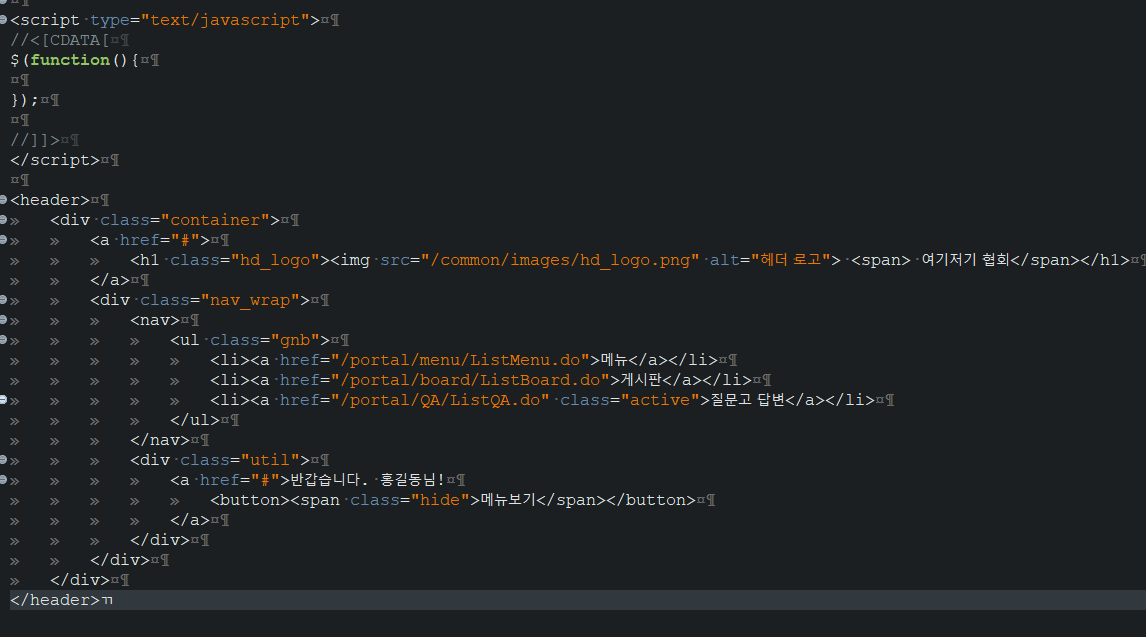Click the "/common/images/hd_logo.png" src path
The width and height of the screenshot is (1146, 637).
pos(561,260)
